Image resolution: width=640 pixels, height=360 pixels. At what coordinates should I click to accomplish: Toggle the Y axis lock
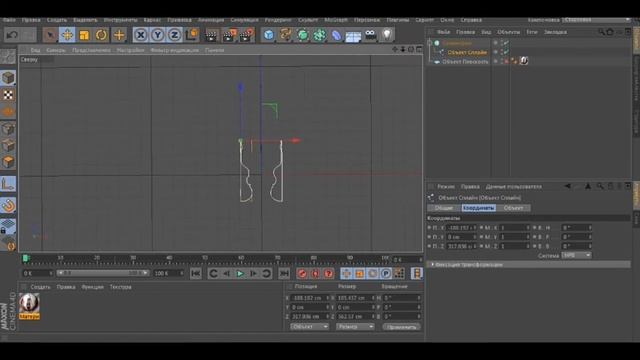pos(158,35)
